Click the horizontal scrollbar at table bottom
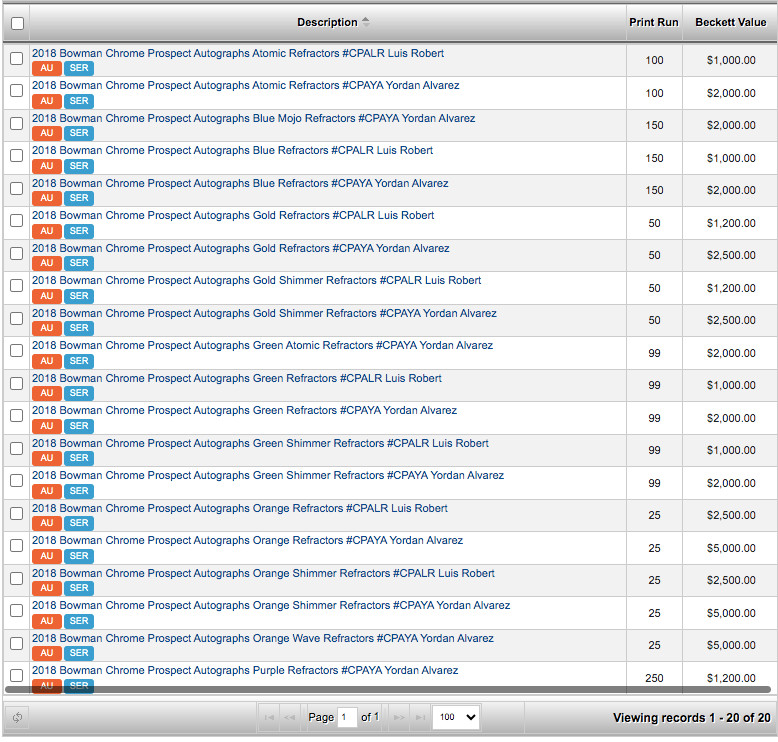Viewport: 778px width, 742px height. click(388, 689)
